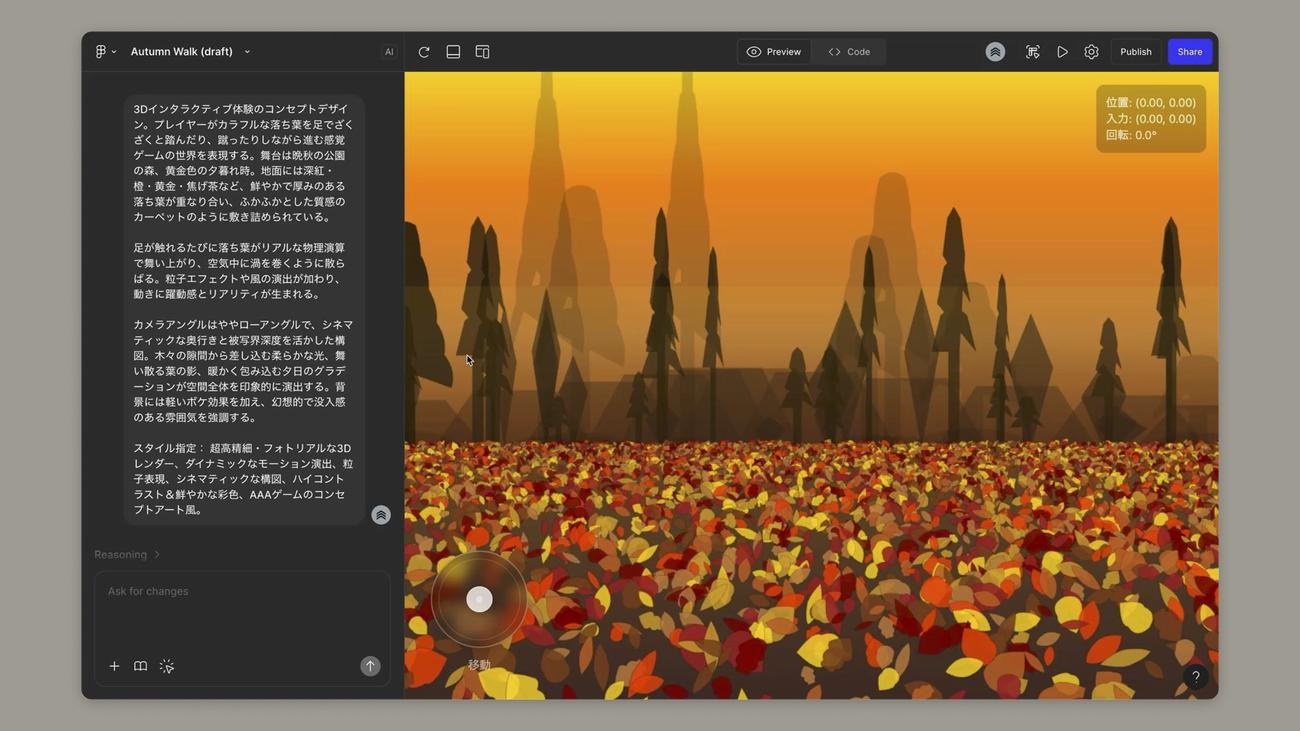Click the point-and-edit sparkle icon
The height and width of the screenshot is (731, 1300).
point(167,666)
